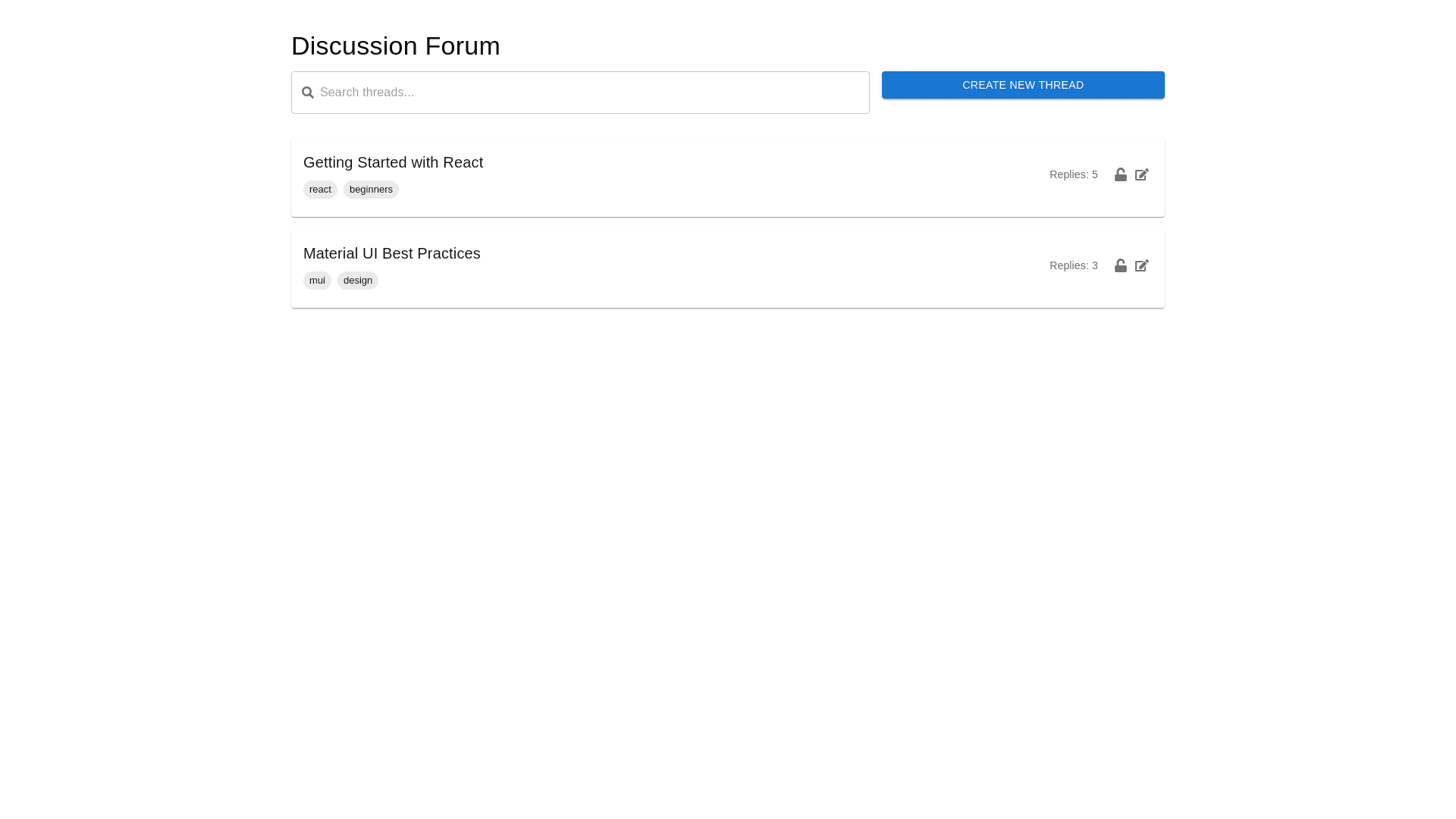The image size is (1456, 819).
Task: Click the magnifying glass search icon
Action: pos(307,93)
